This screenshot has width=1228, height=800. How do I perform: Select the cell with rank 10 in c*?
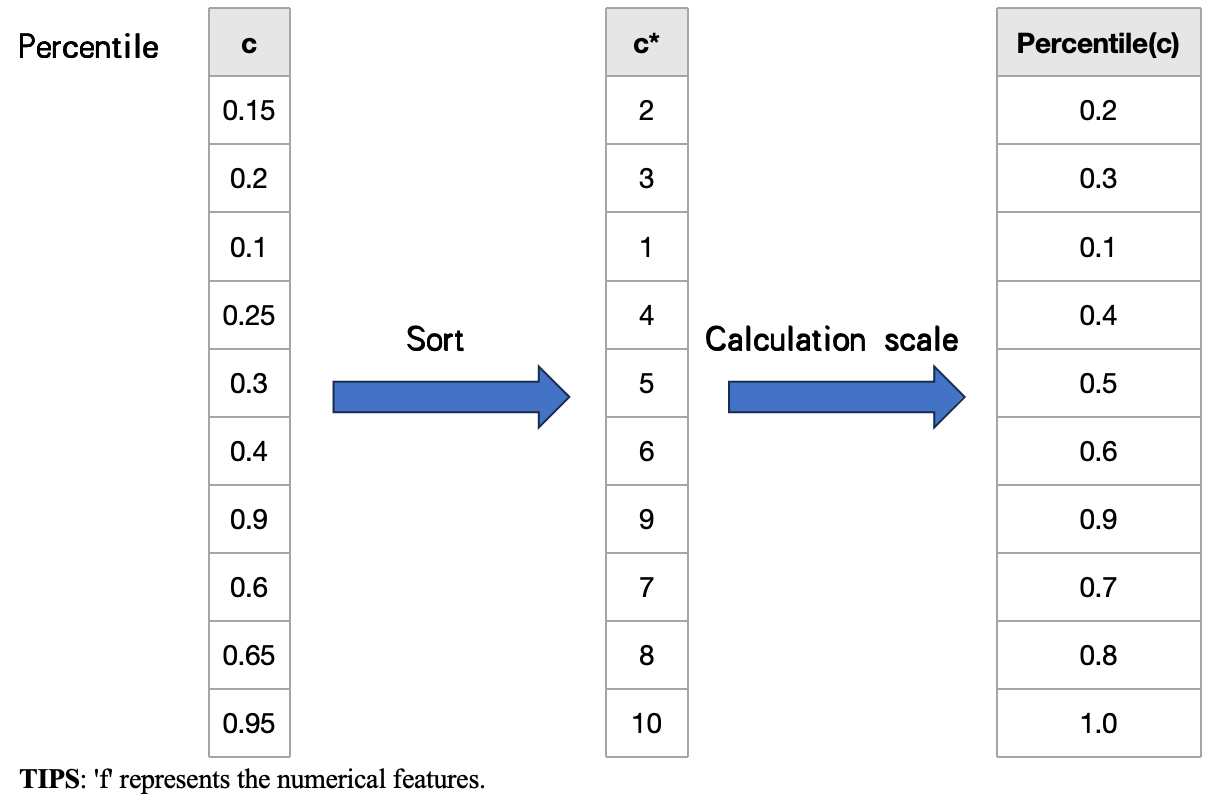[x=646, y=723]
